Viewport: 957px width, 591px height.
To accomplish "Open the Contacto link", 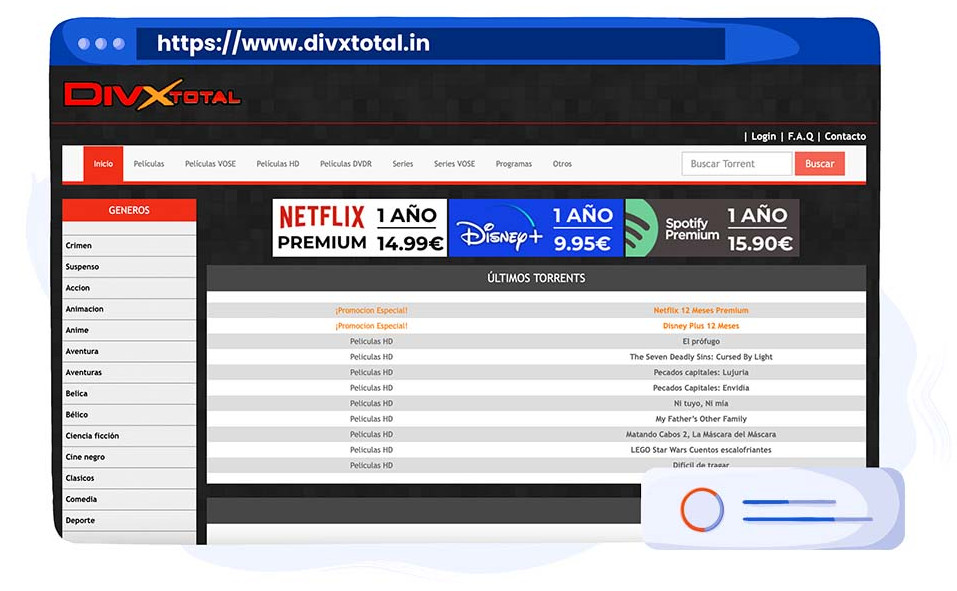I will pyautogui.click(x=845, y=136).
